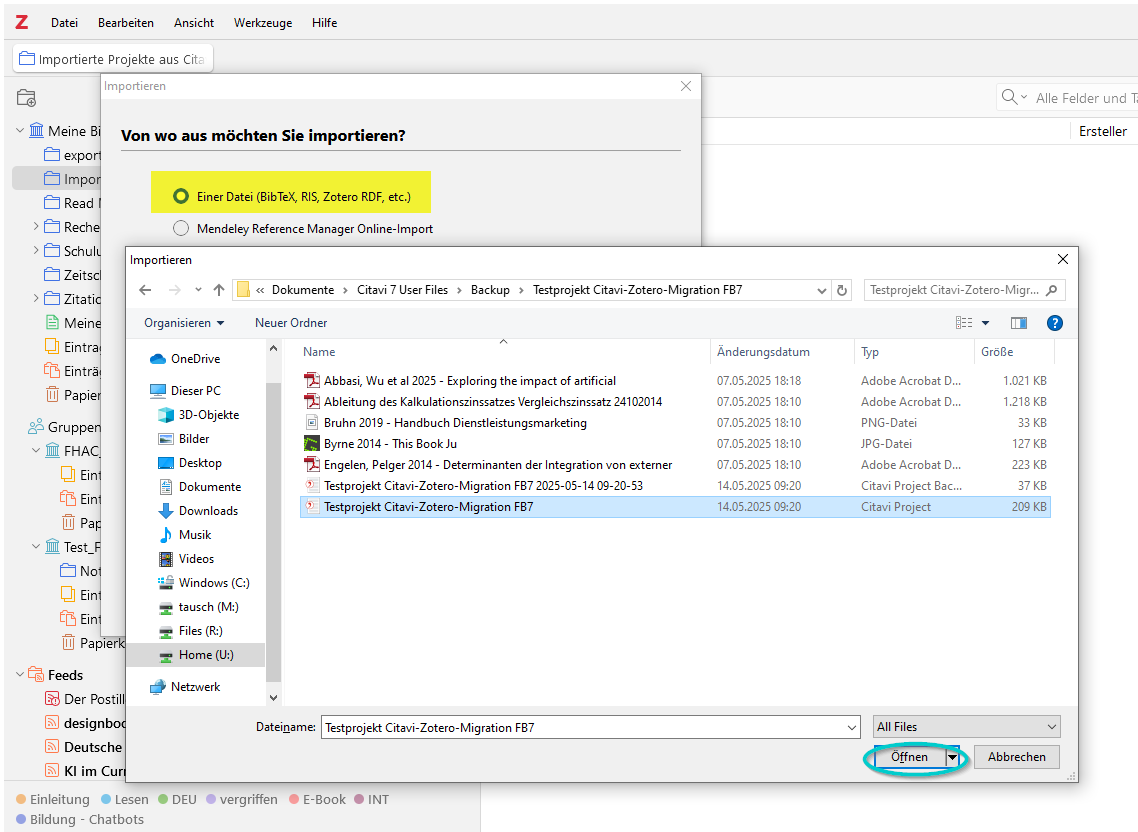This screenshot has width=1138, height=832.
Task: Click the Einleitung colored tag
Action: (52, 799)
